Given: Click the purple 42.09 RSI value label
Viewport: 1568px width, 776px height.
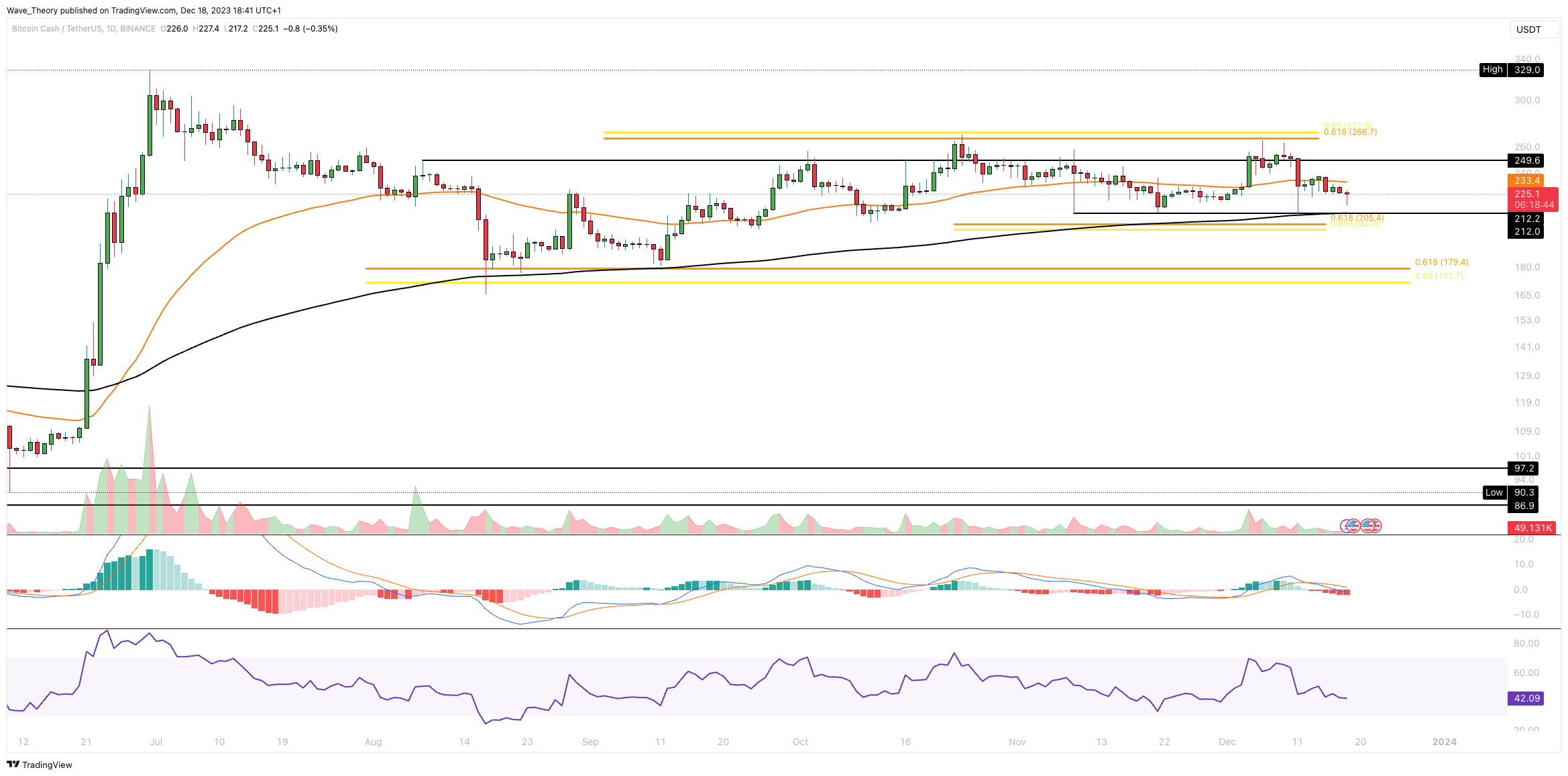Looking at the screenshot, I should pyautogui.click(x=1526, y=698).
